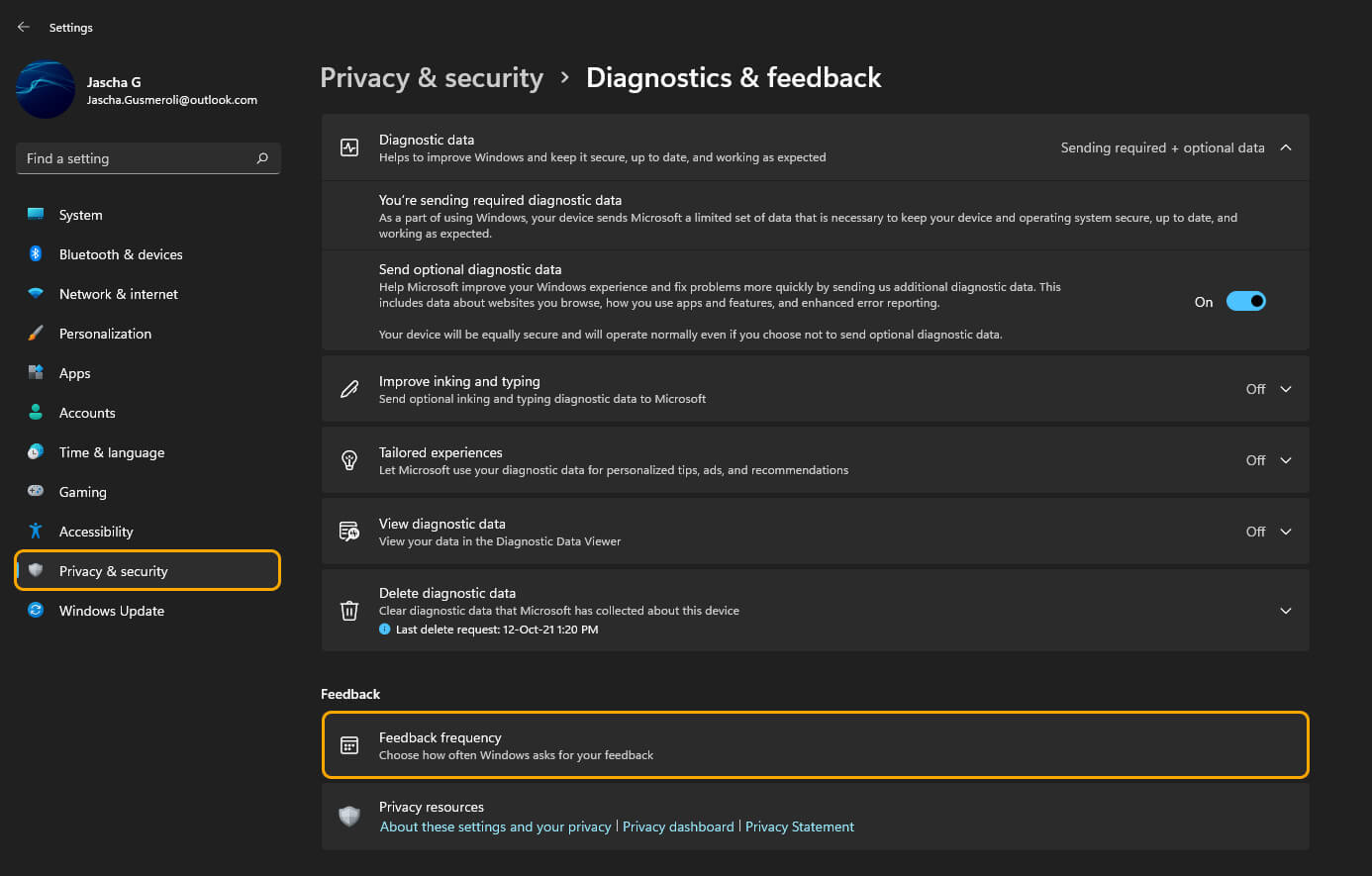Open About these settings and your privacy link
This screenshot has width=1372, height=876.
coord(496,827)
